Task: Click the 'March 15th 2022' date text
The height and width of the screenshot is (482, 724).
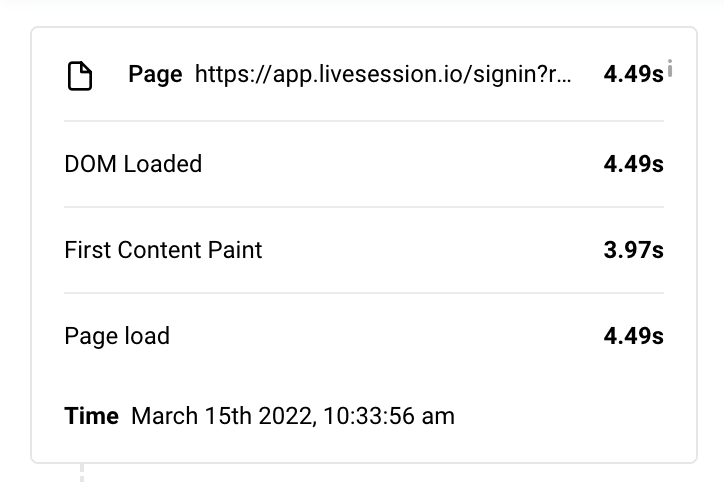Action: [x=222, y=416]
